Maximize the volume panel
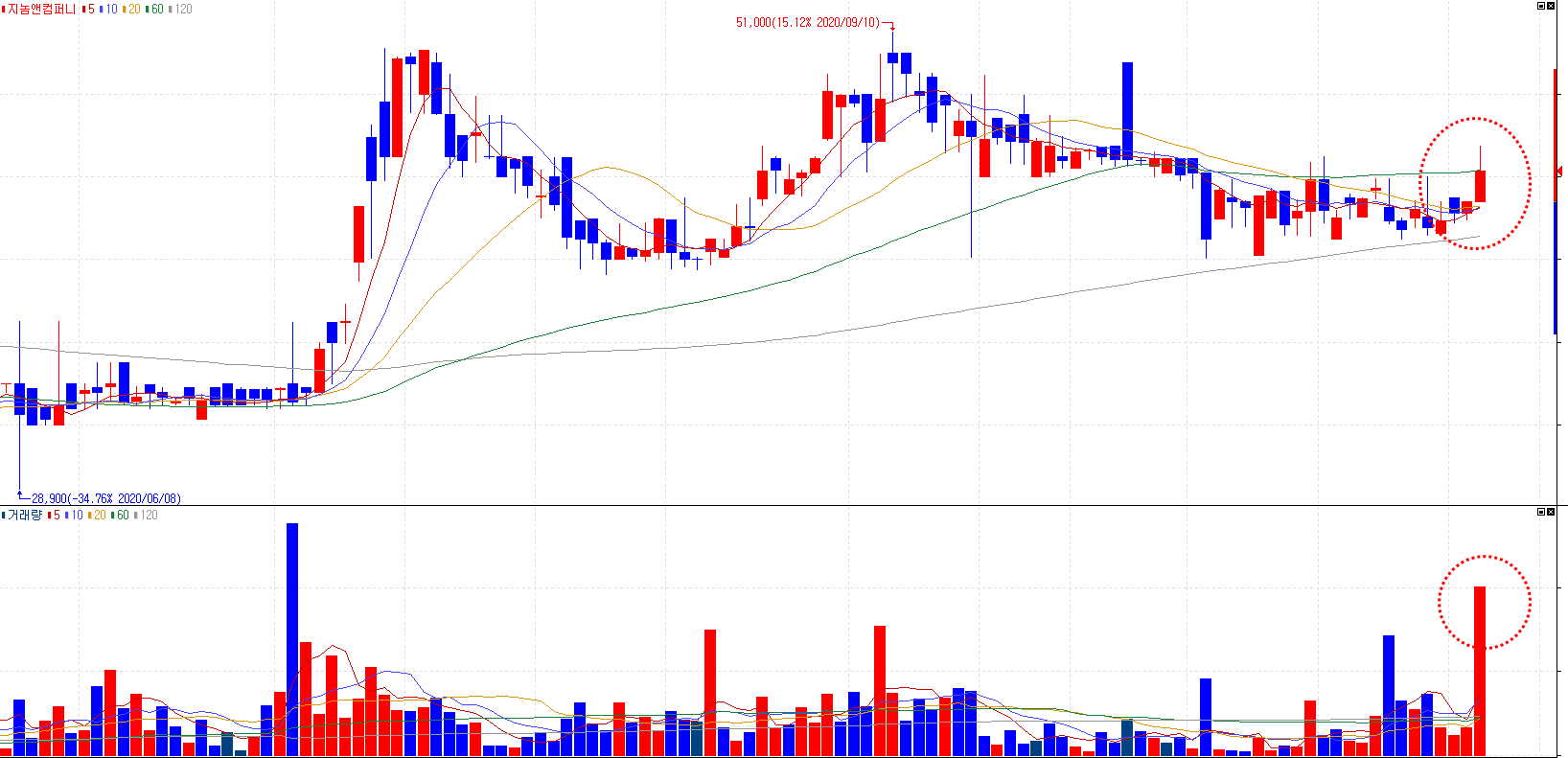The image size is (1568, 758). click(1541, 512)
